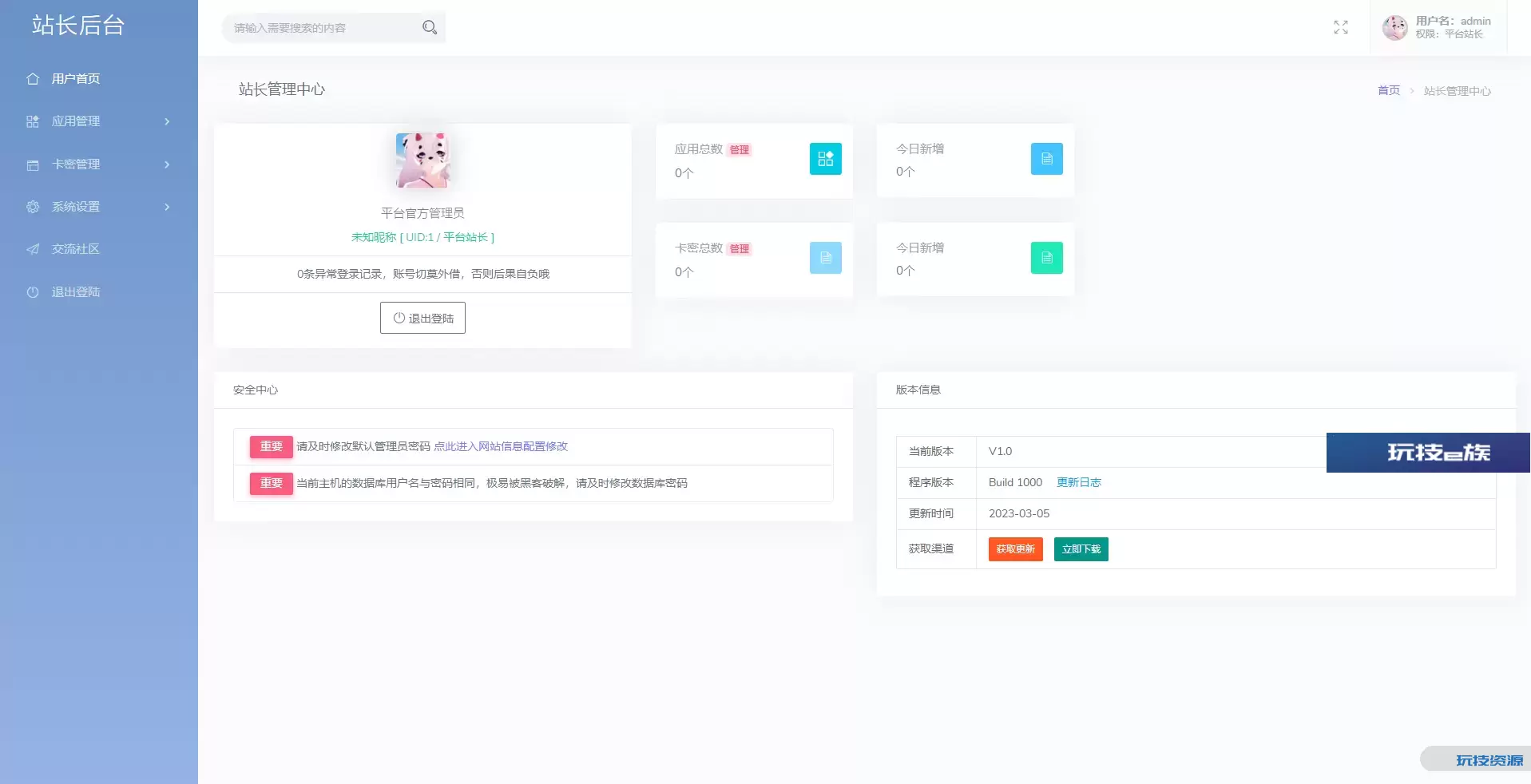Toggle fullscreen mode icon in header
Screen dimensions: 1531x784
coord(1340,28)
